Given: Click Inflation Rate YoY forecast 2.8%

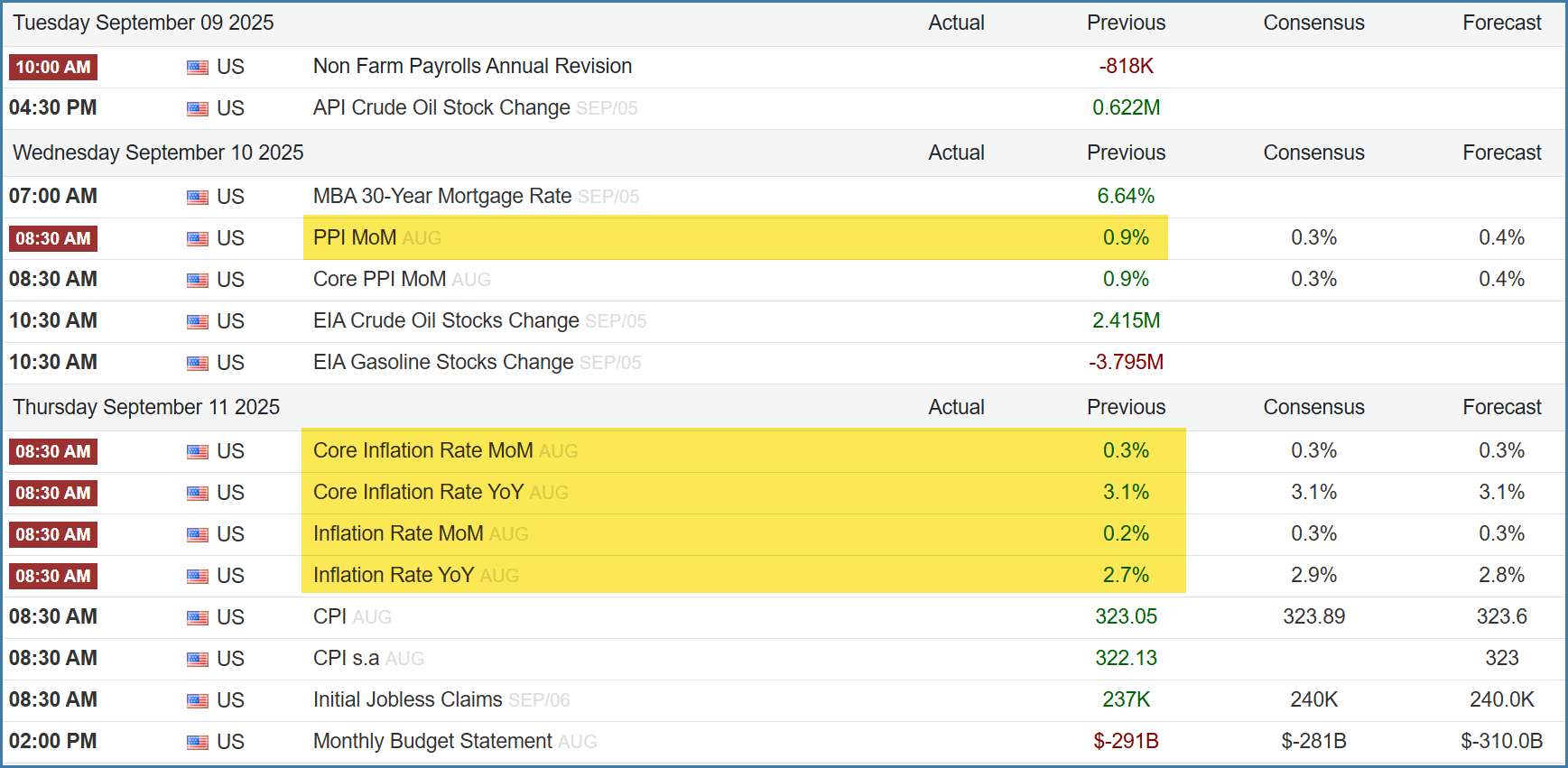Looking at the screenshot, I should click(1502, 575).
